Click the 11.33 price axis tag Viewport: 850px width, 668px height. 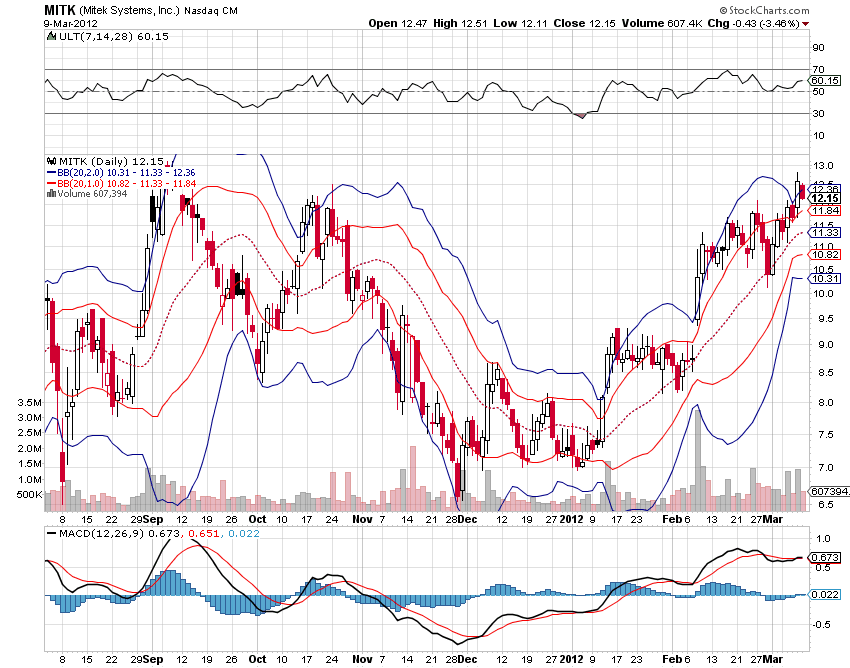pos(825,233)
